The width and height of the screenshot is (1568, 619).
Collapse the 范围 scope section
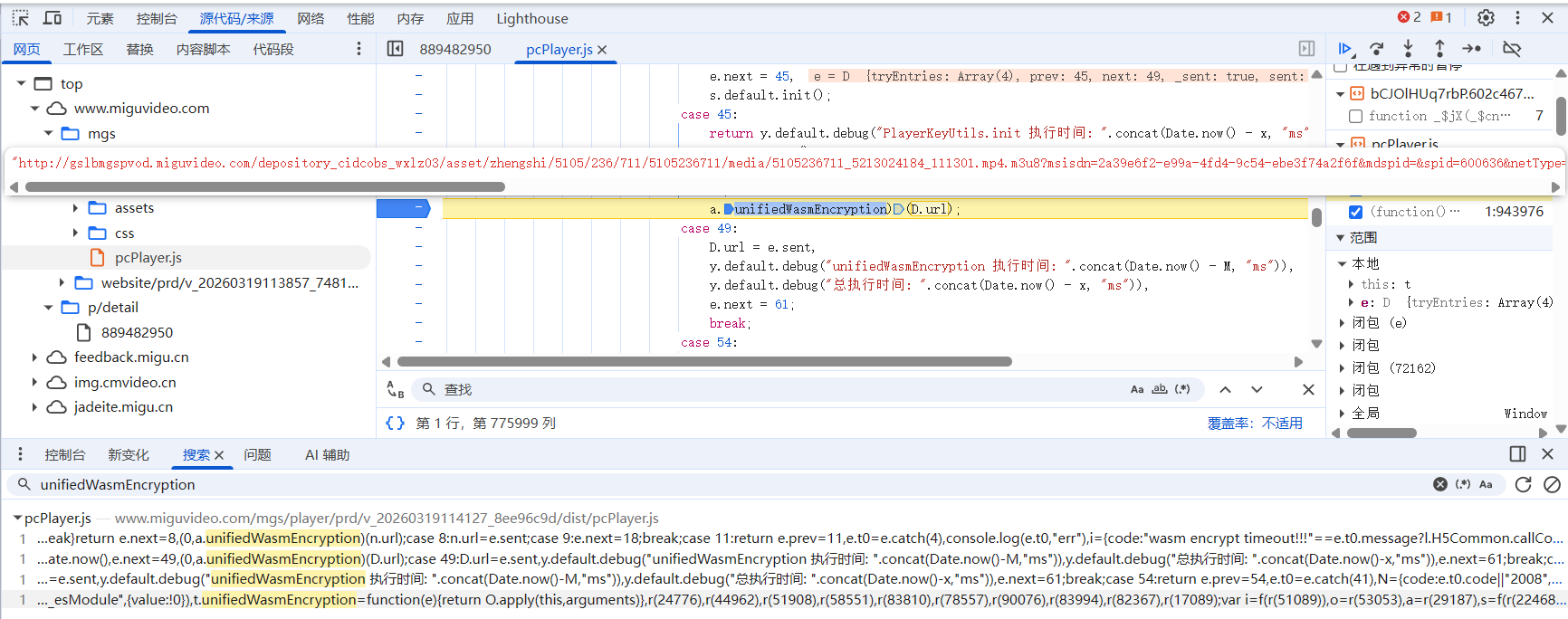(1341, 238)
